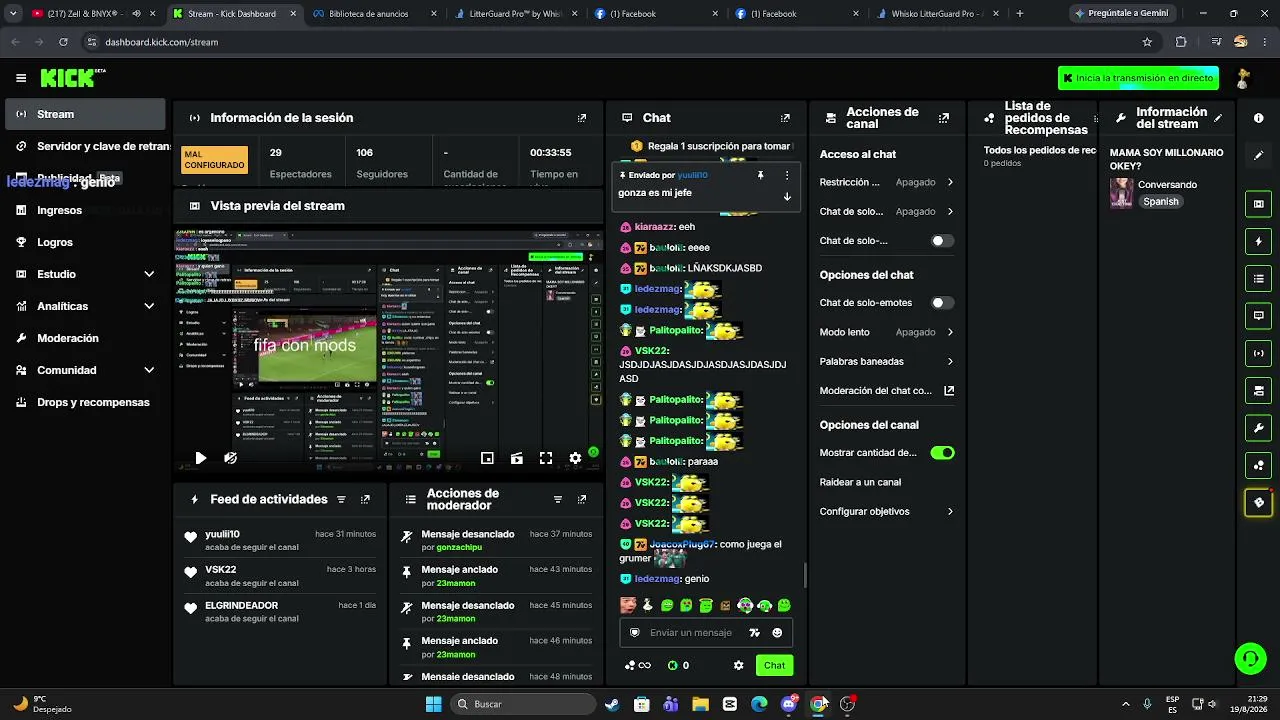Click the taskbar Buscar search box
The width and height of the screenshot is (1280, 720).
point(521,704)
